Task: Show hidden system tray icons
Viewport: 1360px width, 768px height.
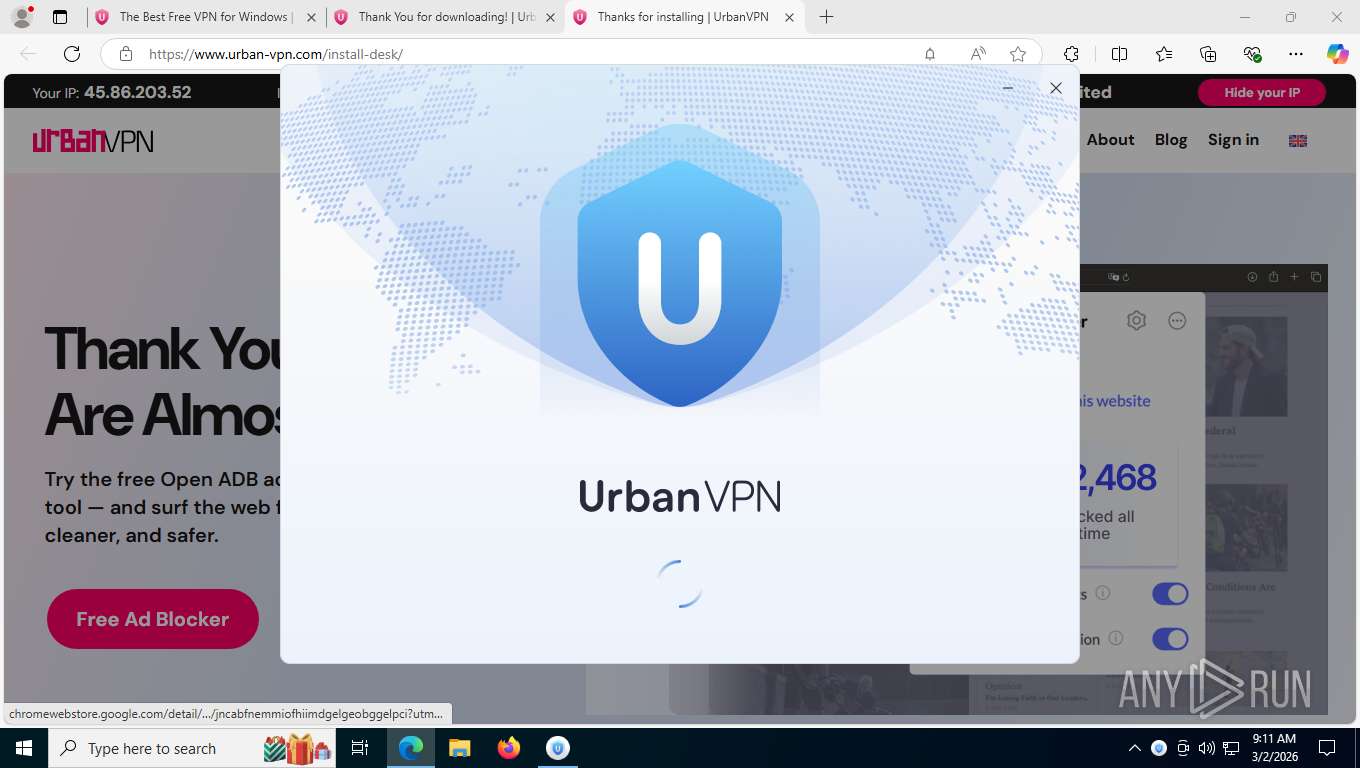Action: click(x=1134, y=748)
